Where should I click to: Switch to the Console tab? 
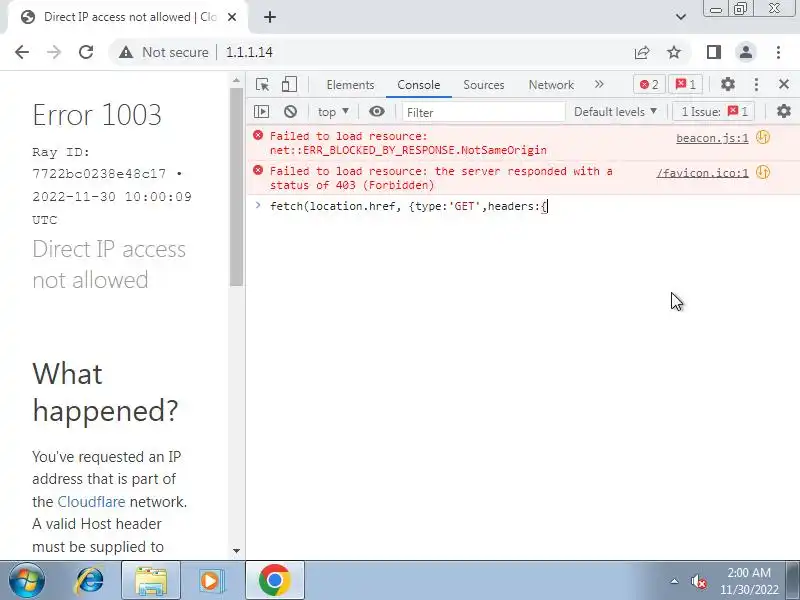pyautogui.click(x=418, y=85)
